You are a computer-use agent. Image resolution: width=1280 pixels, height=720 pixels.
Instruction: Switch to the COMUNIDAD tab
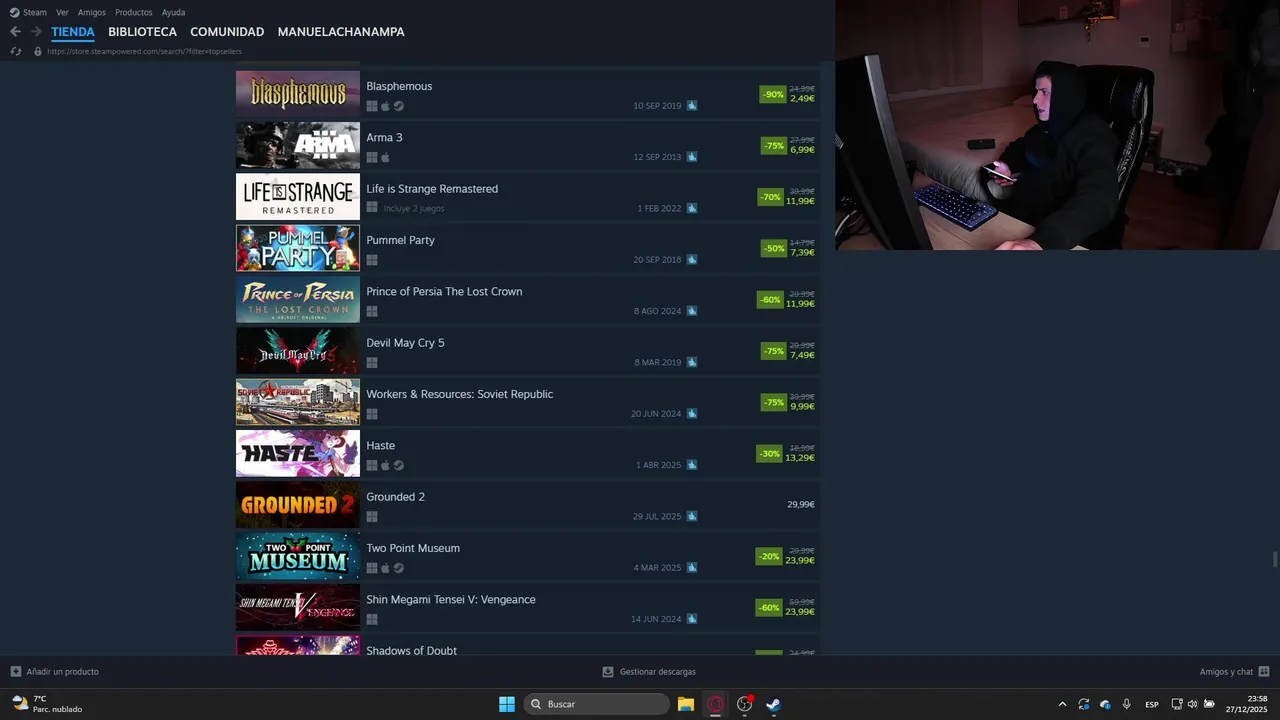click(227, 32)
